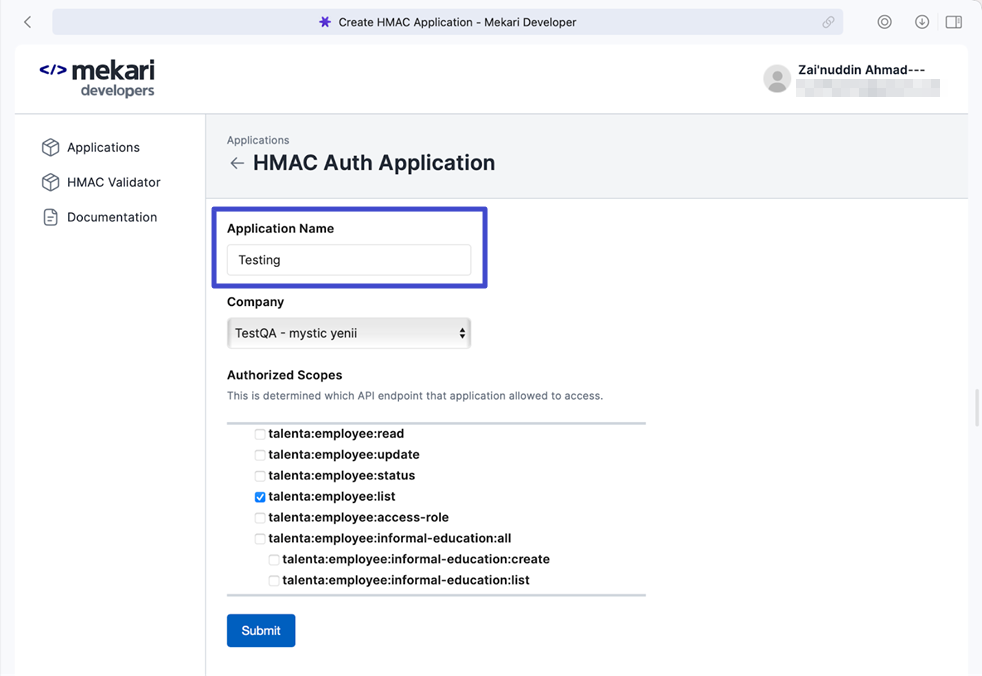
Task: Click the back arrow beside HMAC Auth Application
Action: 237,164
